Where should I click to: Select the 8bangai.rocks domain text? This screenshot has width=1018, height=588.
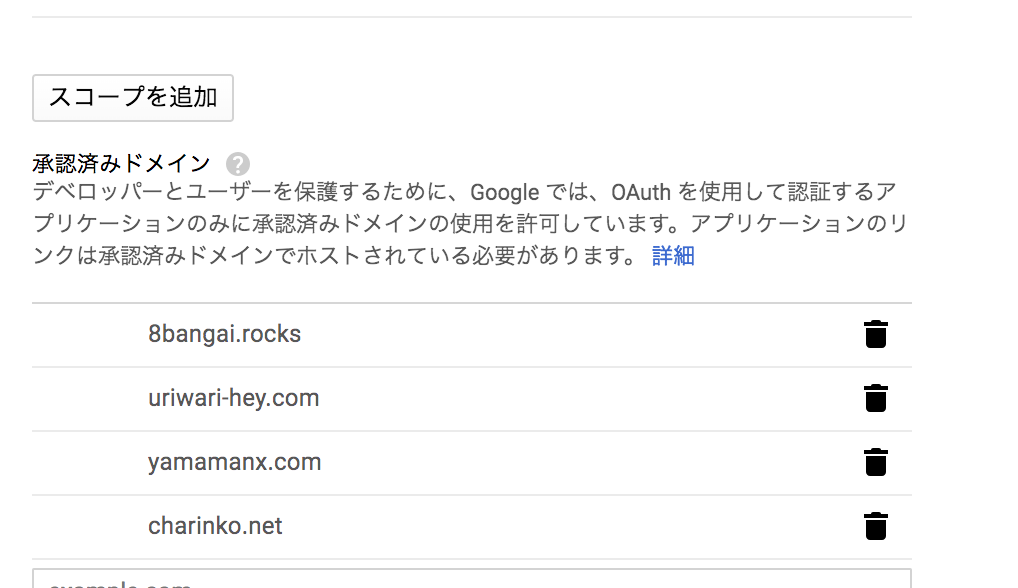click(x=224, y=334)
